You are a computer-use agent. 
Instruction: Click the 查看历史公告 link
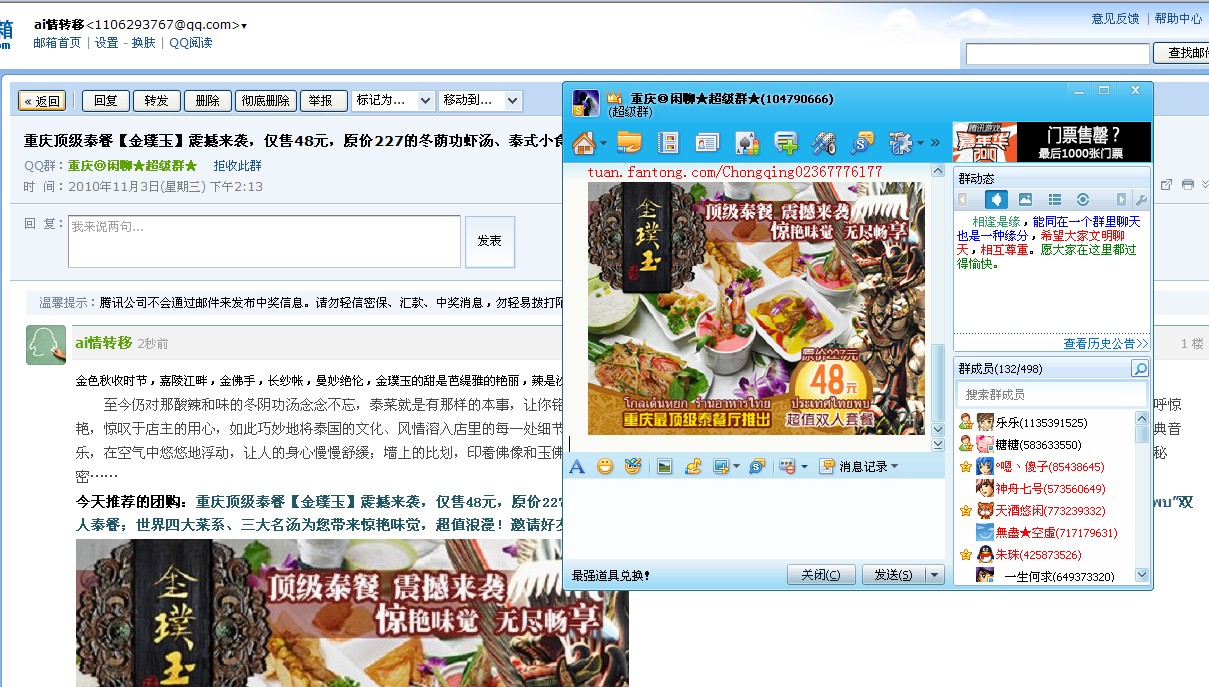(x=1105, y=343)
